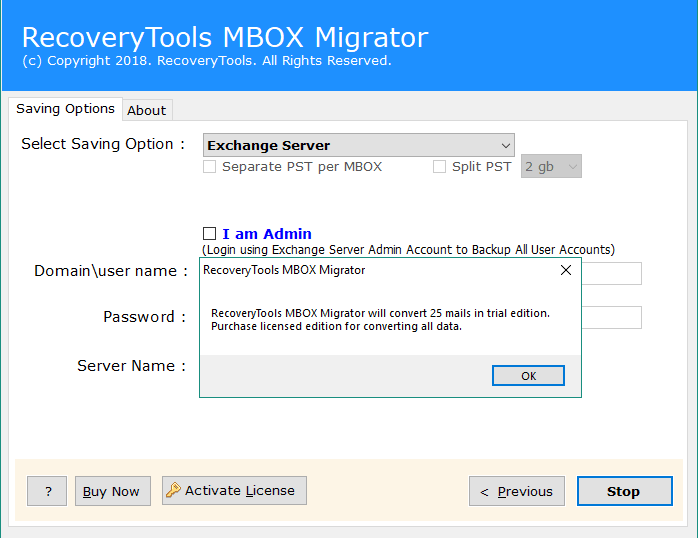
Task: Click the trial edition message text
Action: [x=380, y=320]
